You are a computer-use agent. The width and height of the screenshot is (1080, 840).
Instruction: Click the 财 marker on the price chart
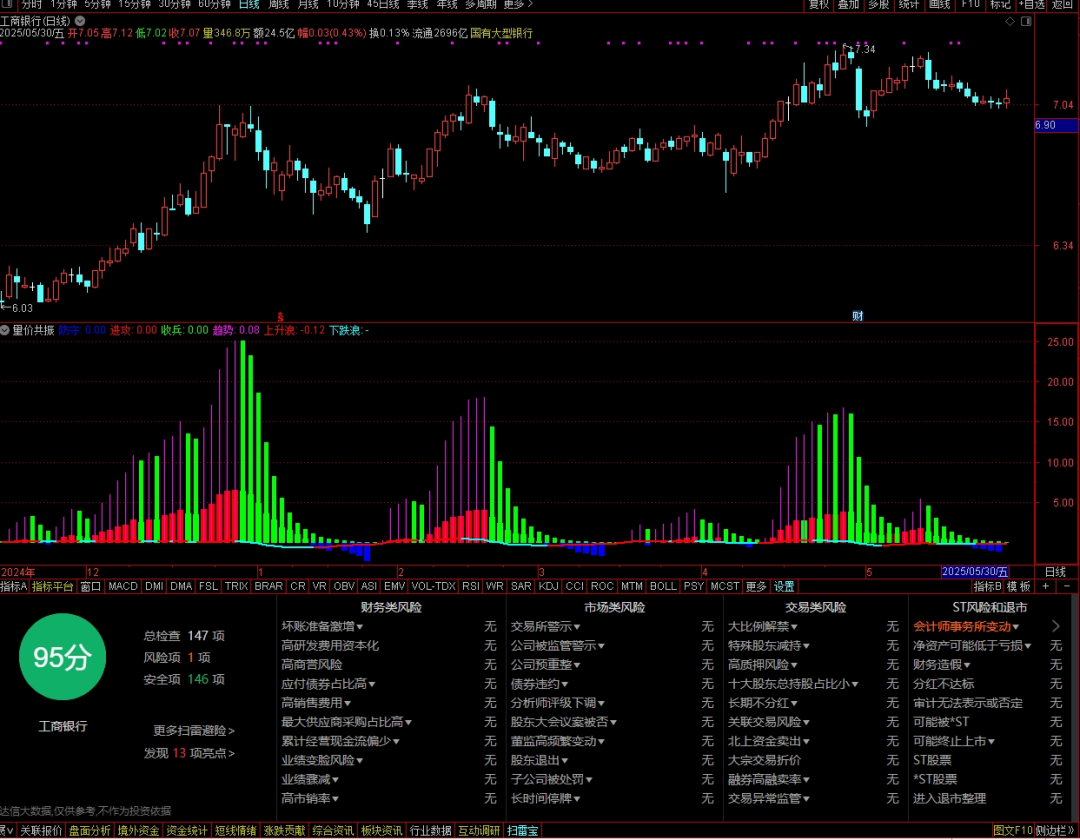click(x=858, y=316)
